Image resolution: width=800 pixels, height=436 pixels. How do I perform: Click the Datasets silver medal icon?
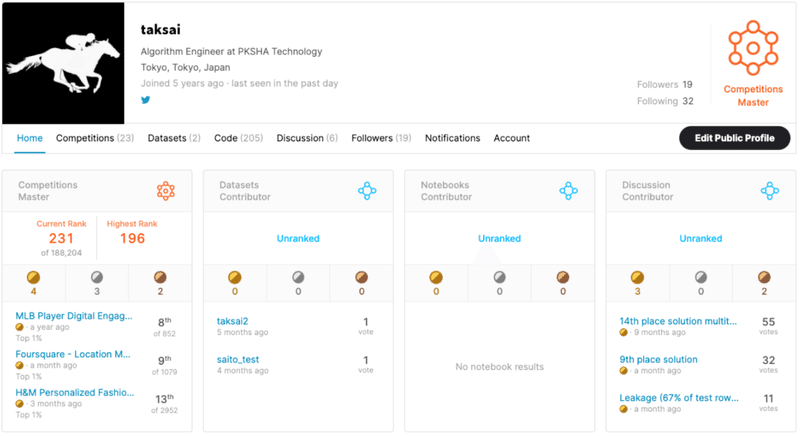click(x=298, y=277)
